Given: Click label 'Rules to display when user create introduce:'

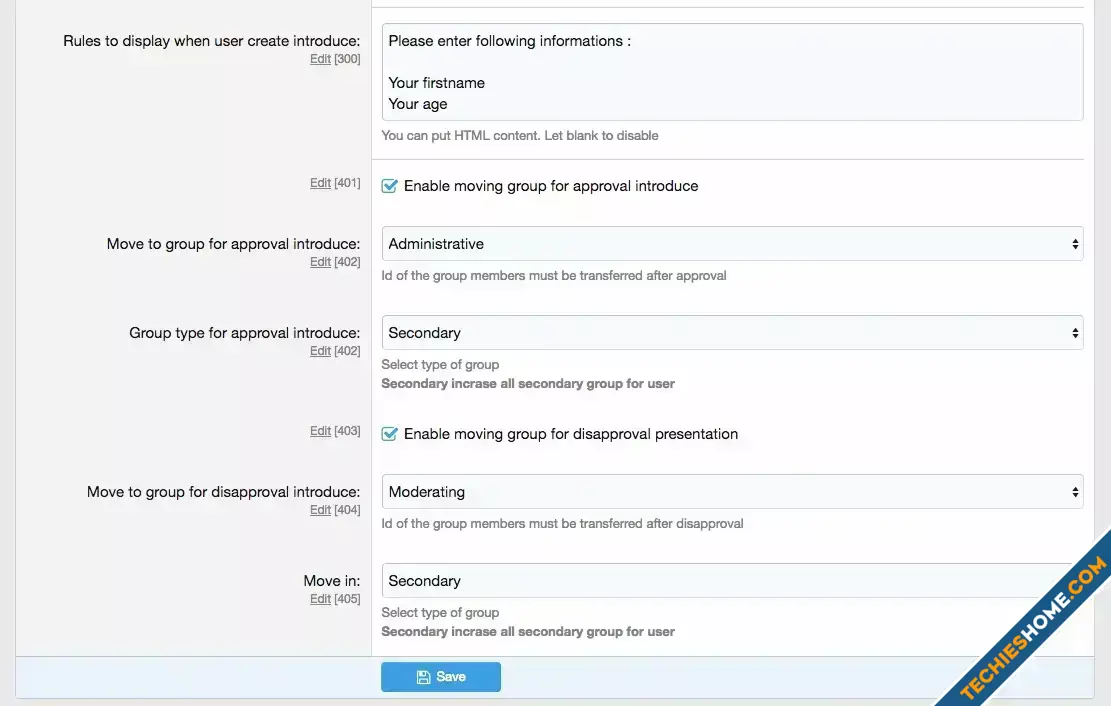Looking at the screenshot, I should coord(211,41).
